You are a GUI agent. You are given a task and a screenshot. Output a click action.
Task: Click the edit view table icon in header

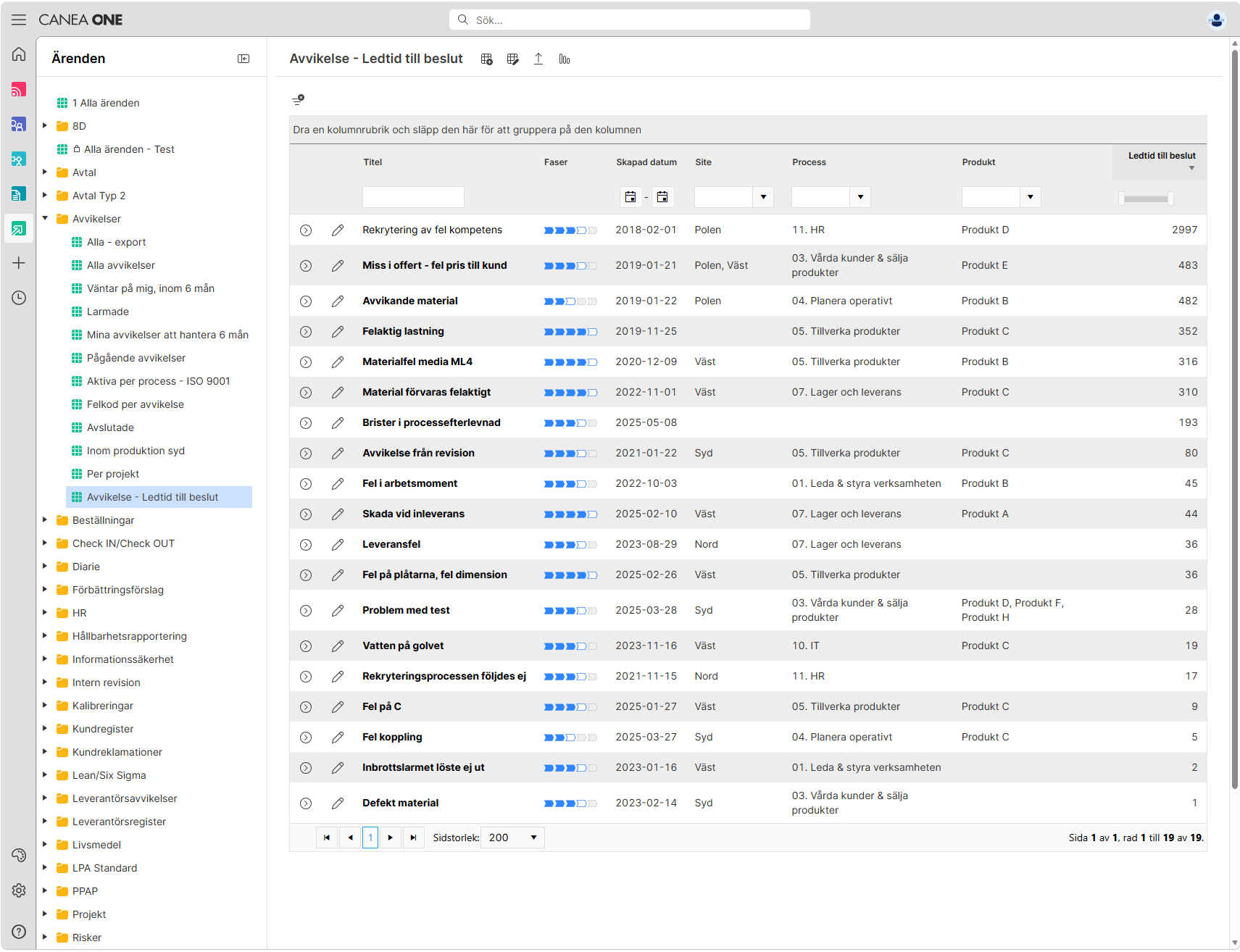pyautogui.click(x=512, y=59)
